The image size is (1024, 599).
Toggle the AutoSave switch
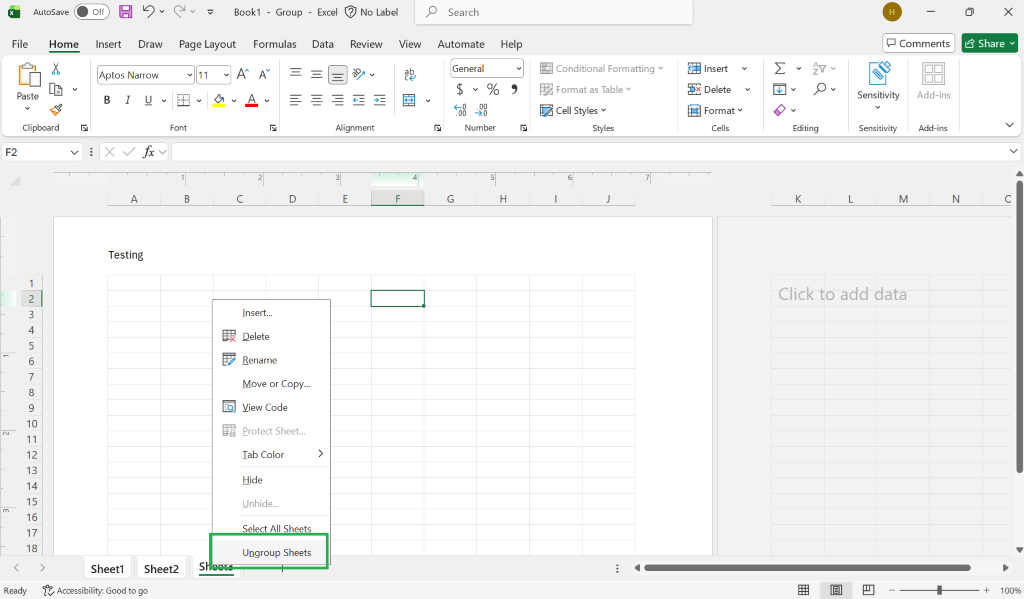tap(91, 12)
